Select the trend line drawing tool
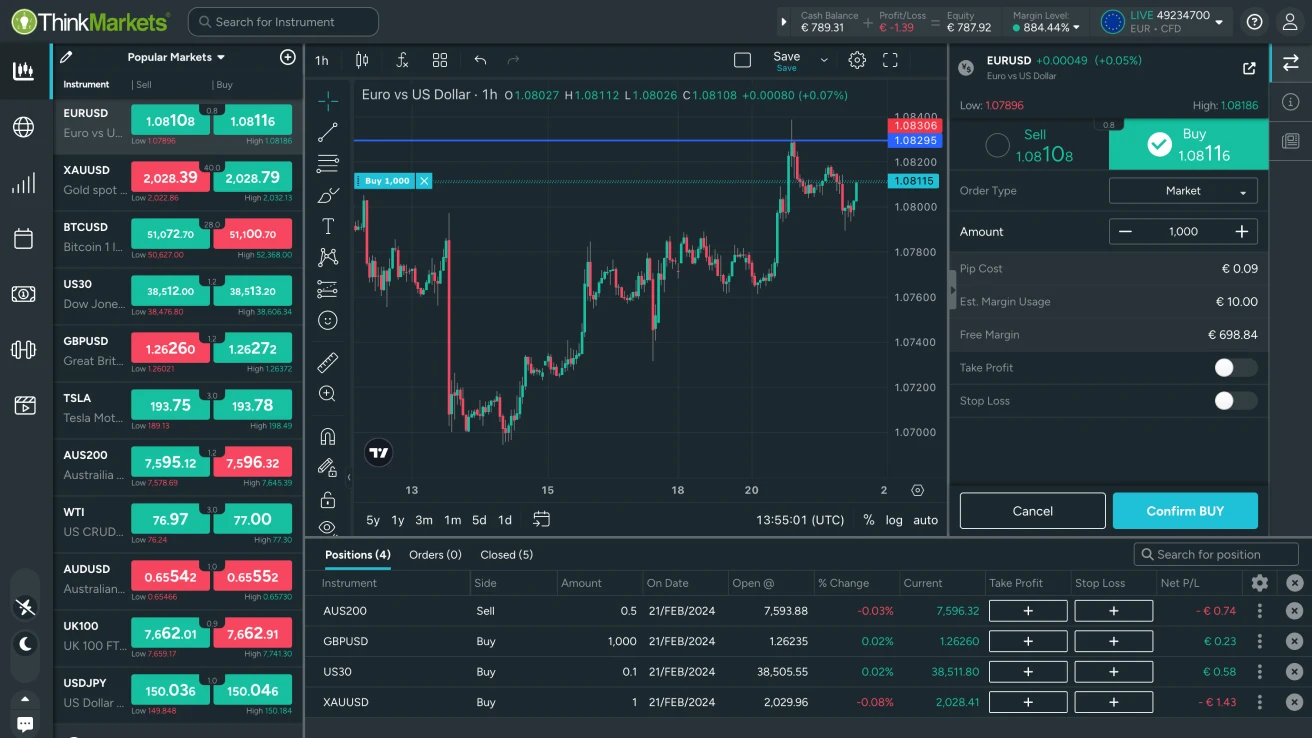This screenshot has width=1312, height=738. (326, 131)
